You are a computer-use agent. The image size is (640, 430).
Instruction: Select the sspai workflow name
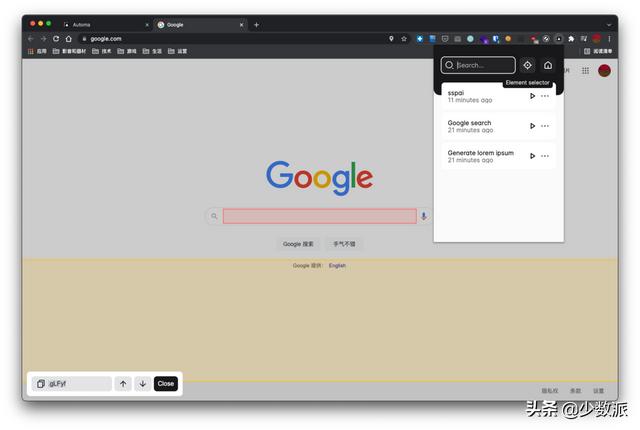(456, 93)
